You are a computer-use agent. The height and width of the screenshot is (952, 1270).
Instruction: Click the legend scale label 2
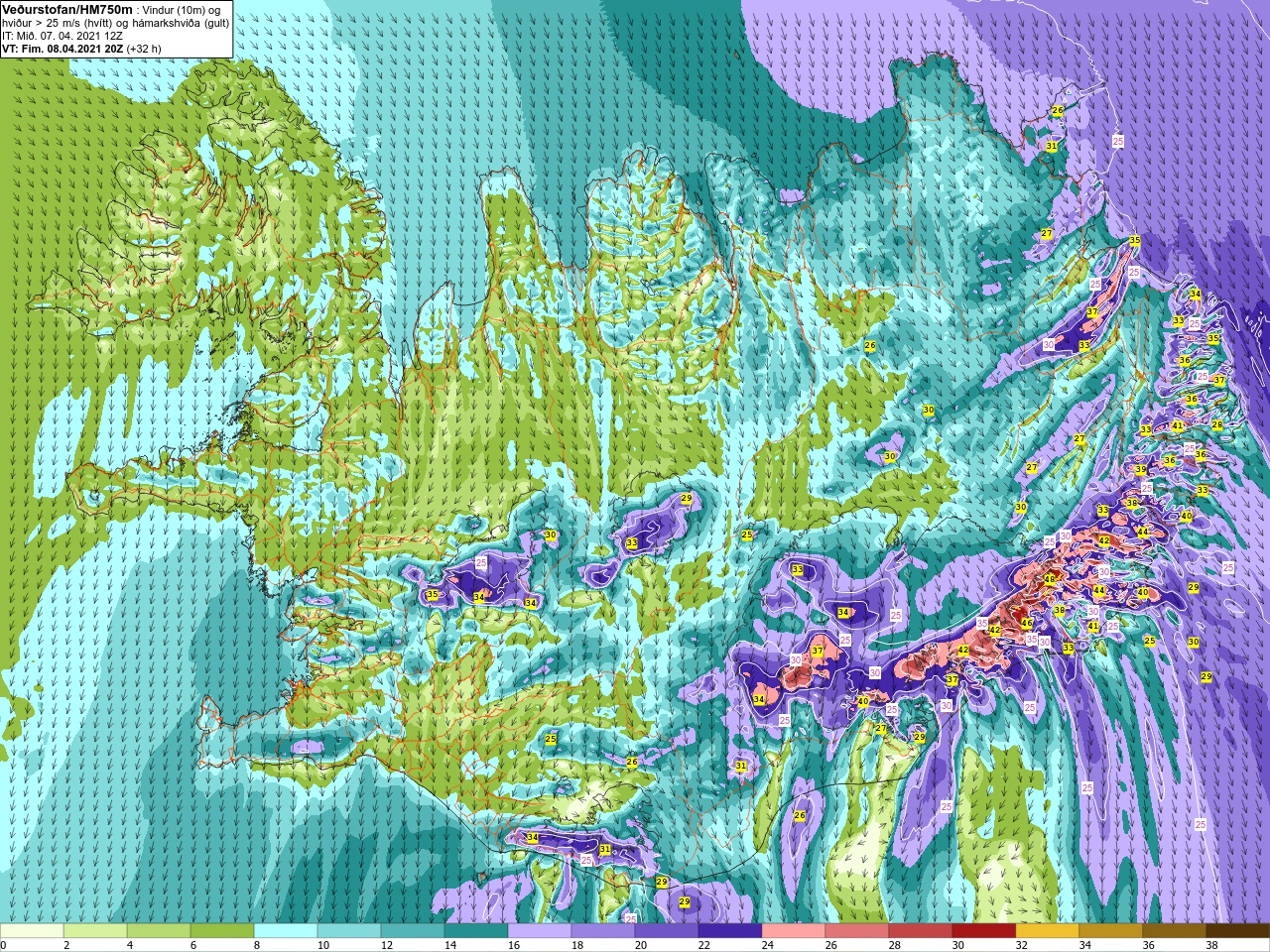[x=65, y=945]
